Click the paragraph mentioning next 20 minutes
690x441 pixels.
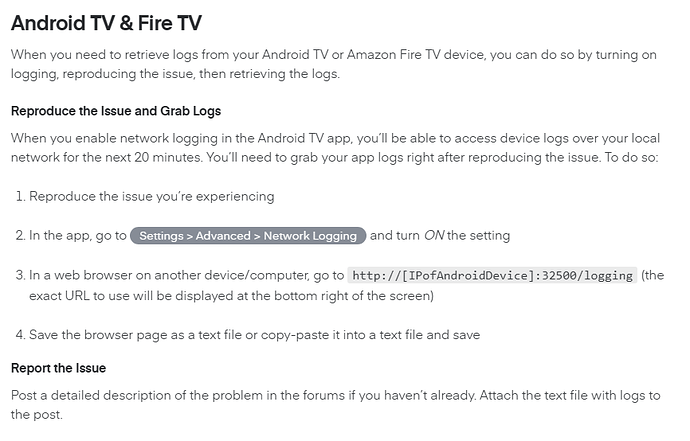[335, 147]
